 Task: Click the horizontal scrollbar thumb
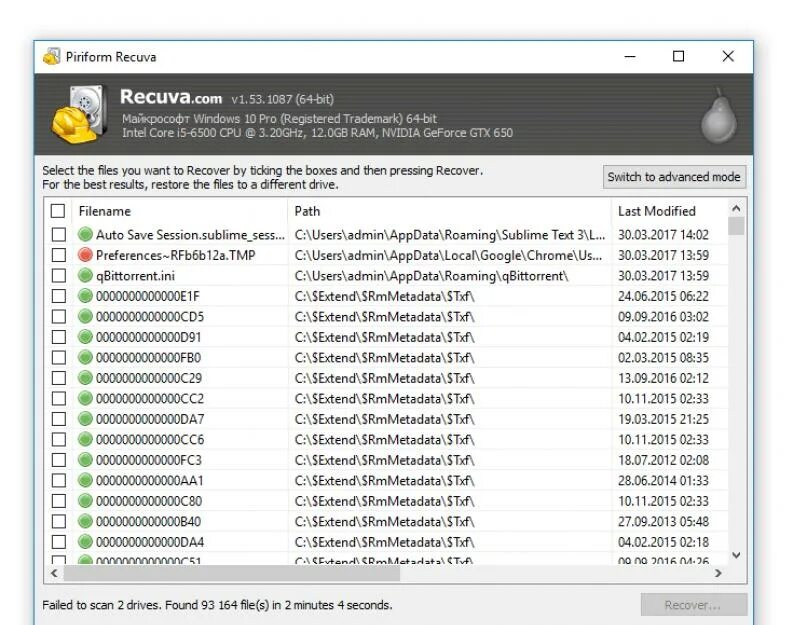tap(232, 573)
